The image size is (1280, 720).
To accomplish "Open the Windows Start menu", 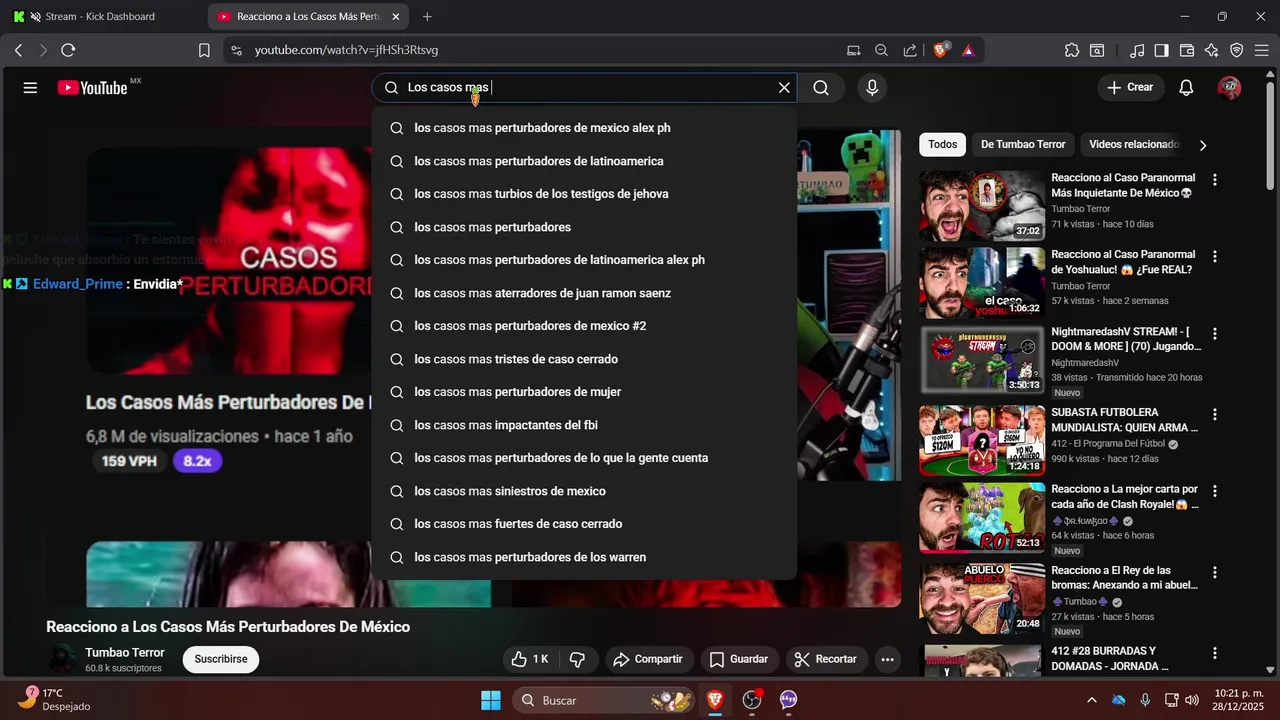I will tap(491, 700).
